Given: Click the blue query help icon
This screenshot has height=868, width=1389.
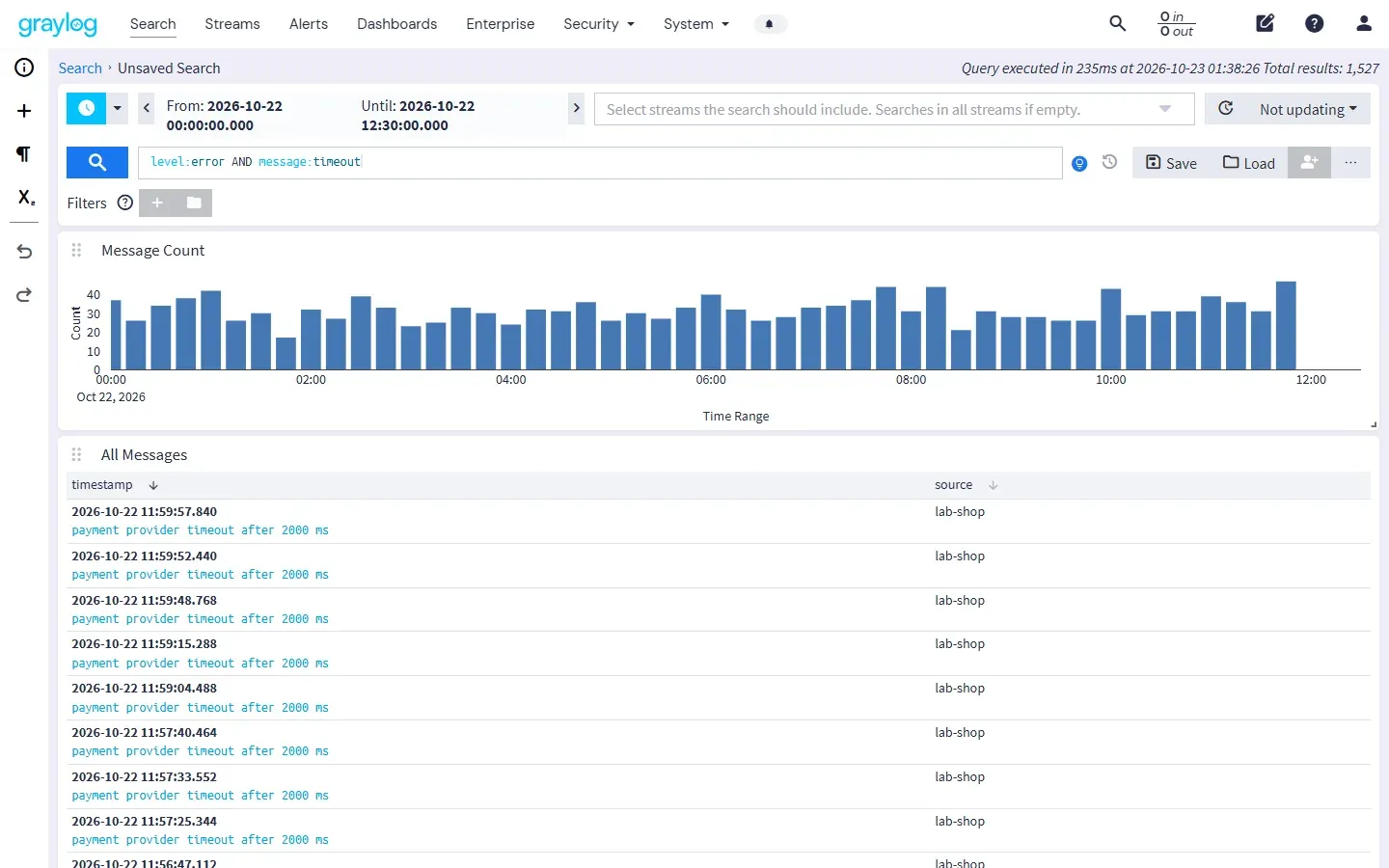Looking at the screenshot, I should (x=1079, y=164).
